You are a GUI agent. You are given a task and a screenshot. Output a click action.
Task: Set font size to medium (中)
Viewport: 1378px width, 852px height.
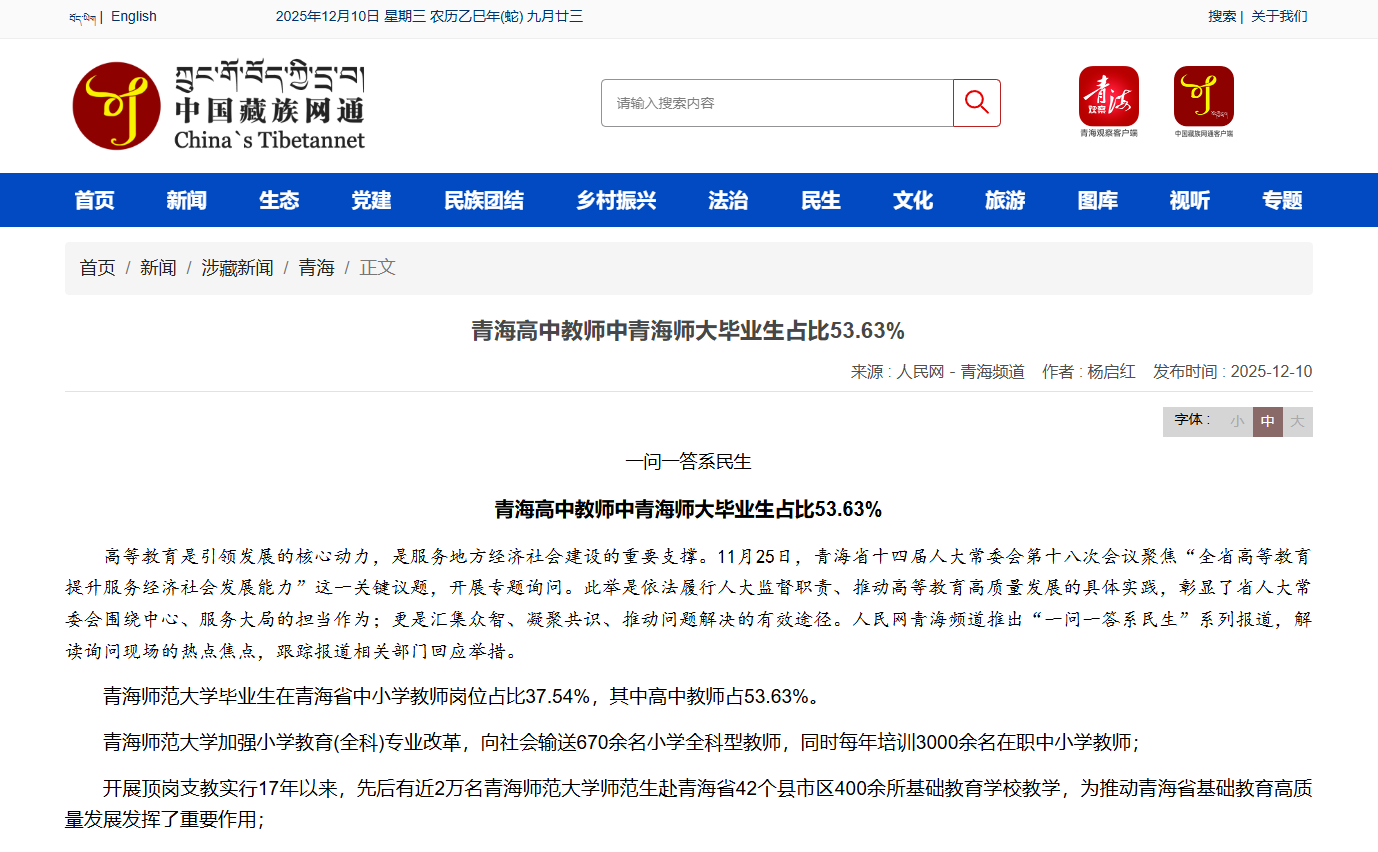point(1267,422)
